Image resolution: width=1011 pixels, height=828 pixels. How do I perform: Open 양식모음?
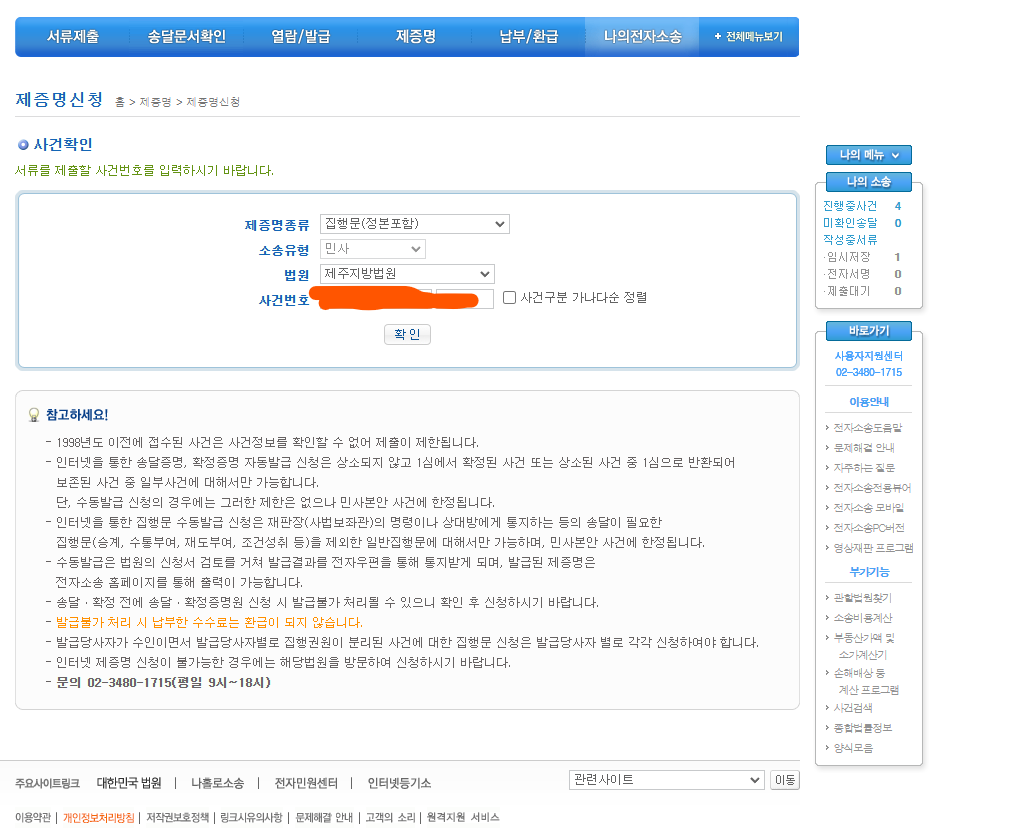tap(852, 747)
